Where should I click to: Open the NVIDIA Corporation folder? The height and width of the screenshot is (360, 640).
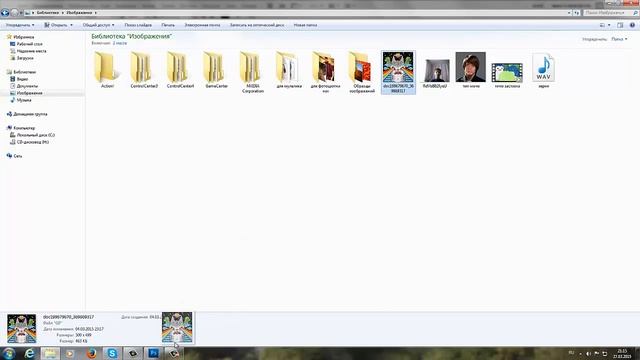point(253,73)
